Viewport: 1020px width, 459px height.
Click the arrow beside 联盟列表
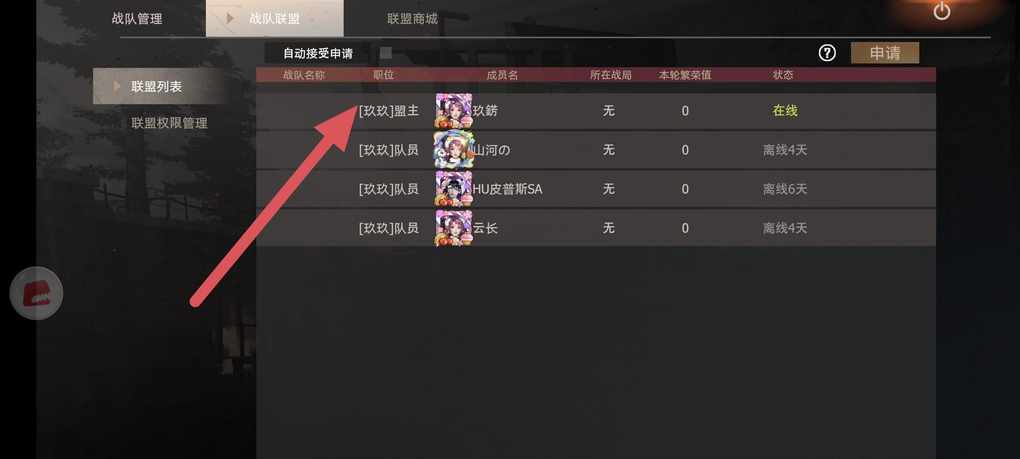point(117,86)
